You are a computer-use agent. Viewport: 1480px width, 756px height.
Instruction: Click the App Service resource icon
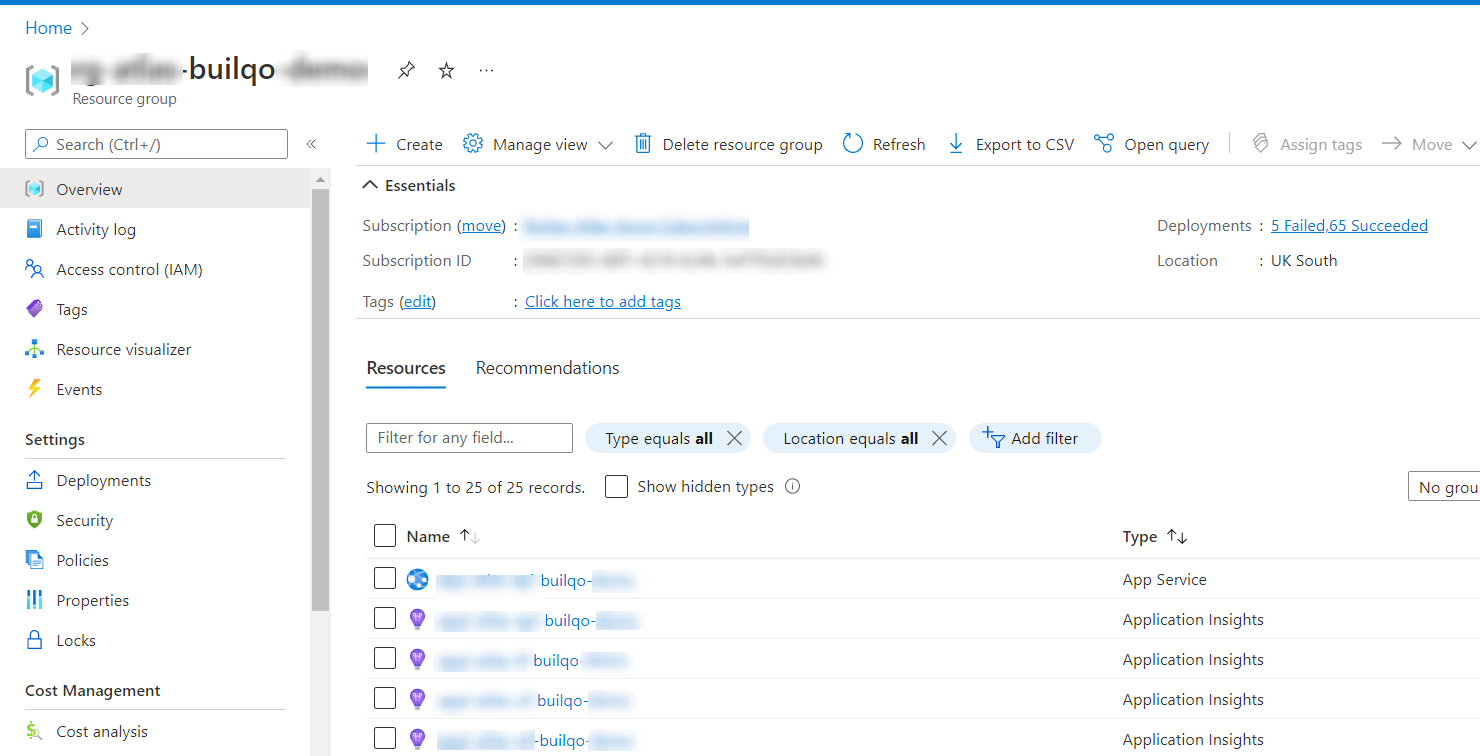[x=417, y=579]
